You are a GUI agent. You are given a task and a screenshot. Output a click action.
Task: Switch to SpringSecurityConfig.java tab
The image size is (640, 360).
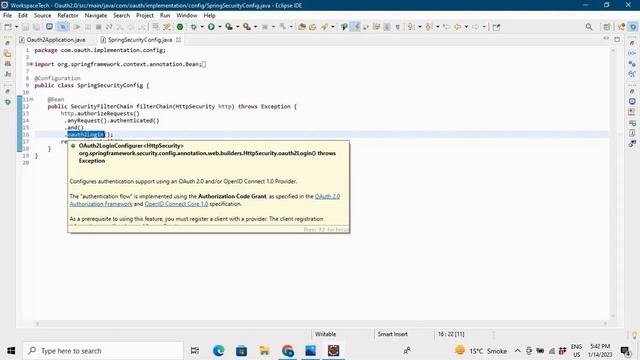coord(140,40)
